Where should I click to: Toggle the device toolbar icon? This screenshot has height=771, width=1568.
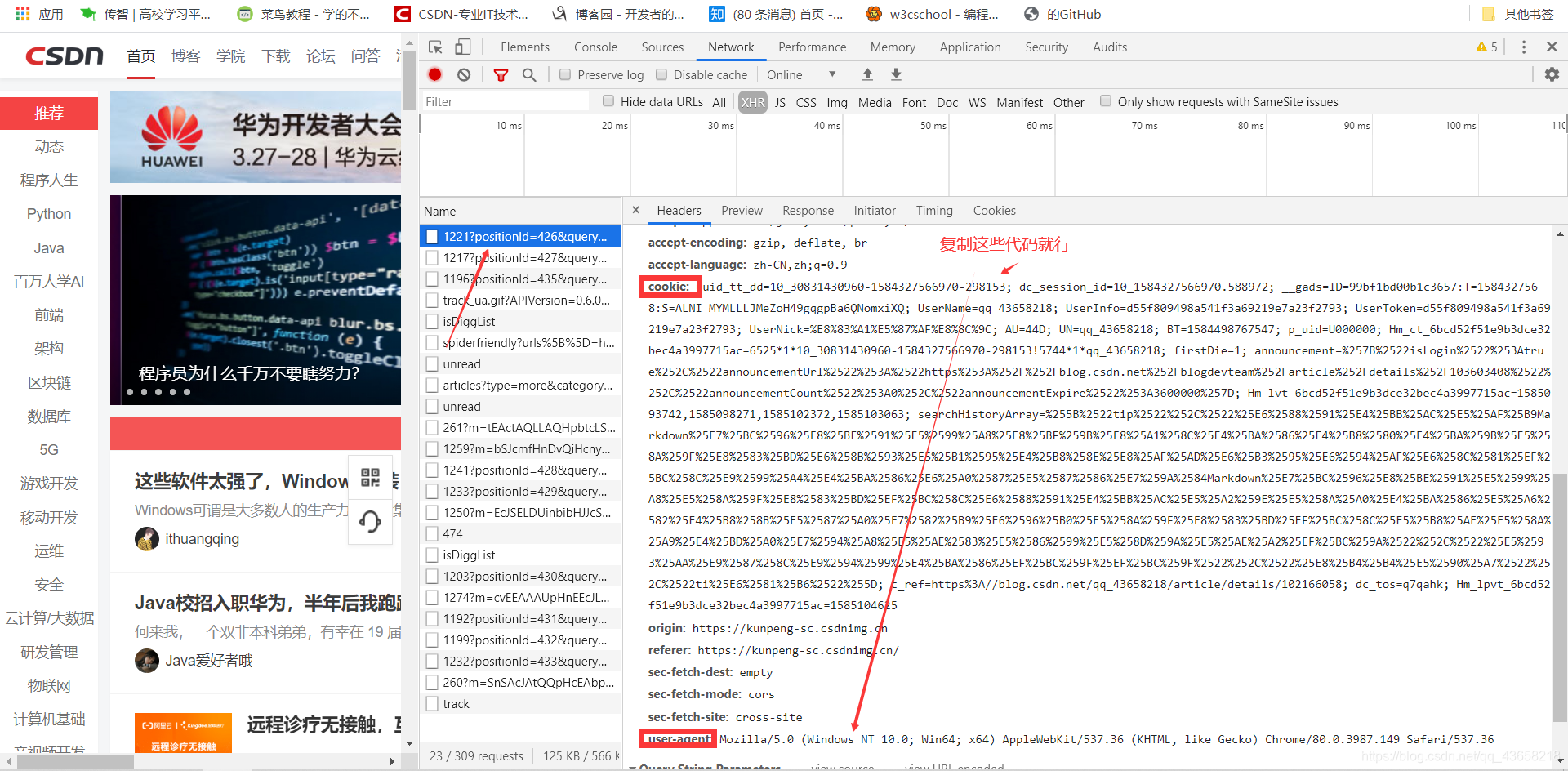(x=462, y=47)
